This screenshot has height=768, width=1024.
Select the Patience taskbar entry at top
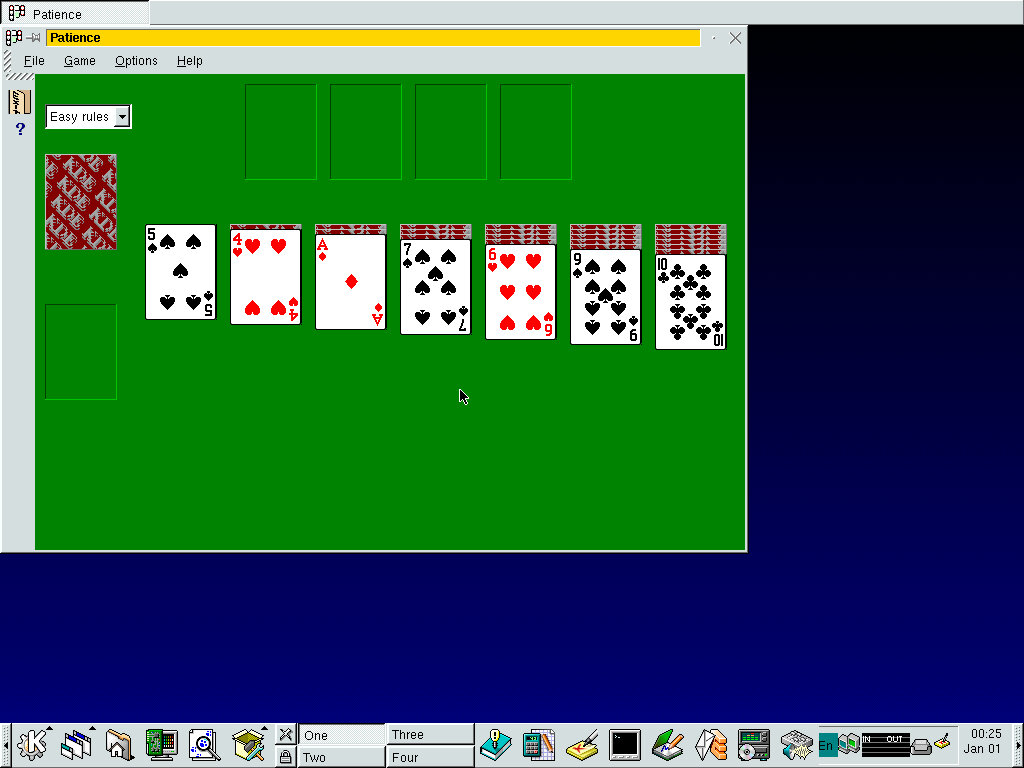[75, 14]
